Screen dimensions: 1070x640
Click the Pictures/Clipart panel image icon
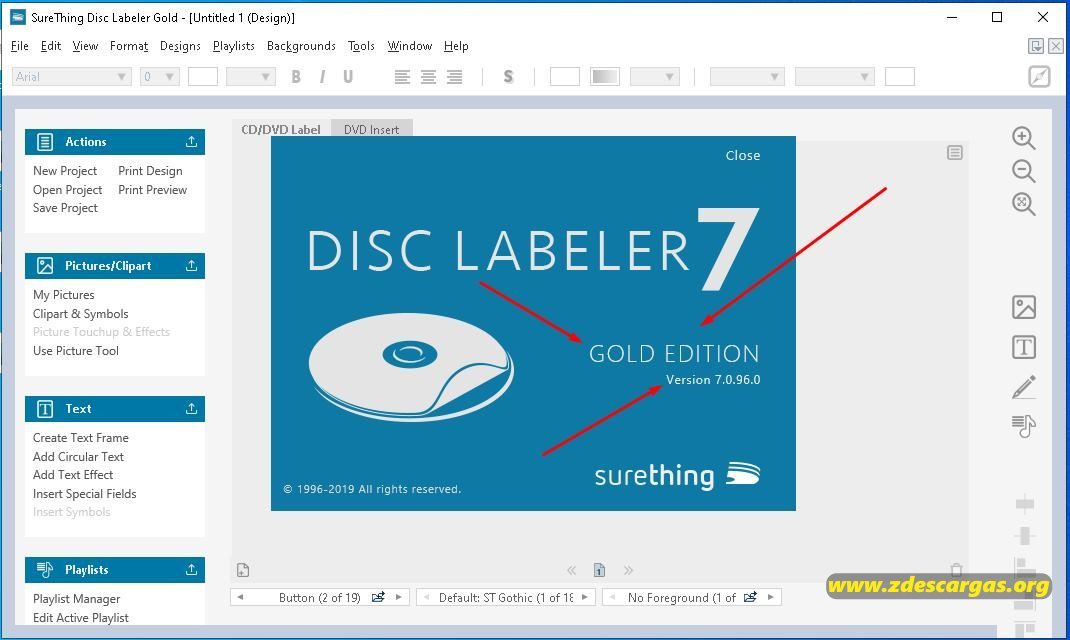point(45,266)
